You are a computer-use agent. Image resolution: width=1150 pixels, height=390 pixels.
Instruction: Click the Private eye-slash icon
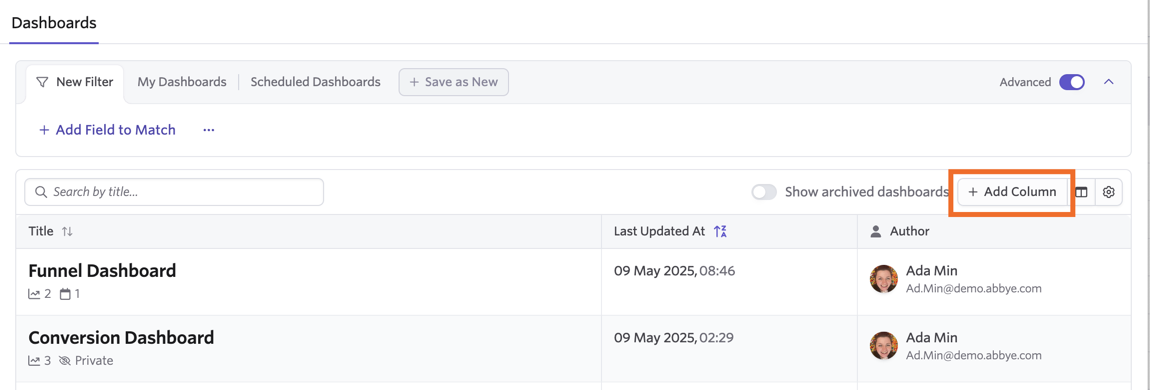click(64, 361)
